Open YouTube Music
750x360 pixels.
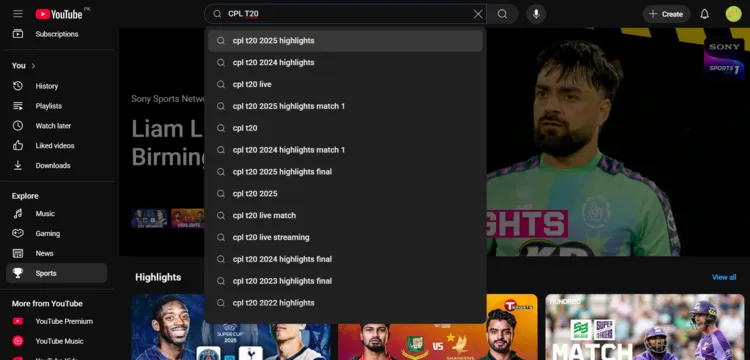pyautogui.click(x=56, y=341)
